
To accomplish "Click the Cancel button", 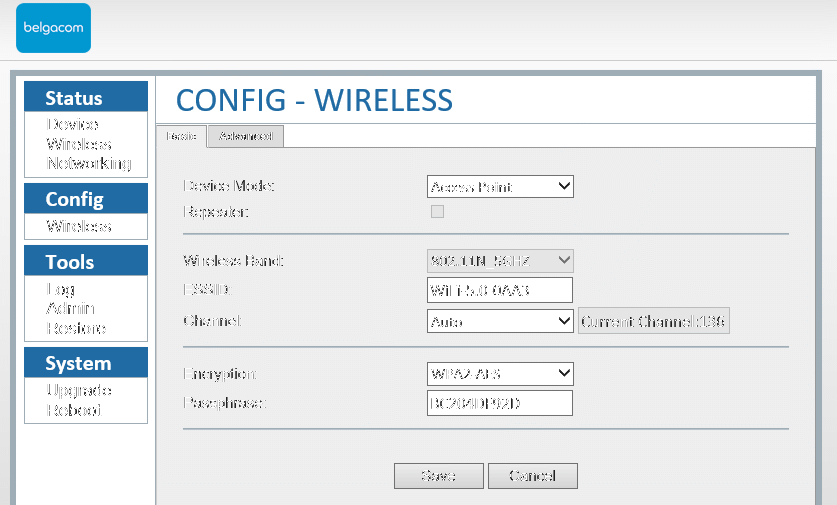I will pos(532,476).
